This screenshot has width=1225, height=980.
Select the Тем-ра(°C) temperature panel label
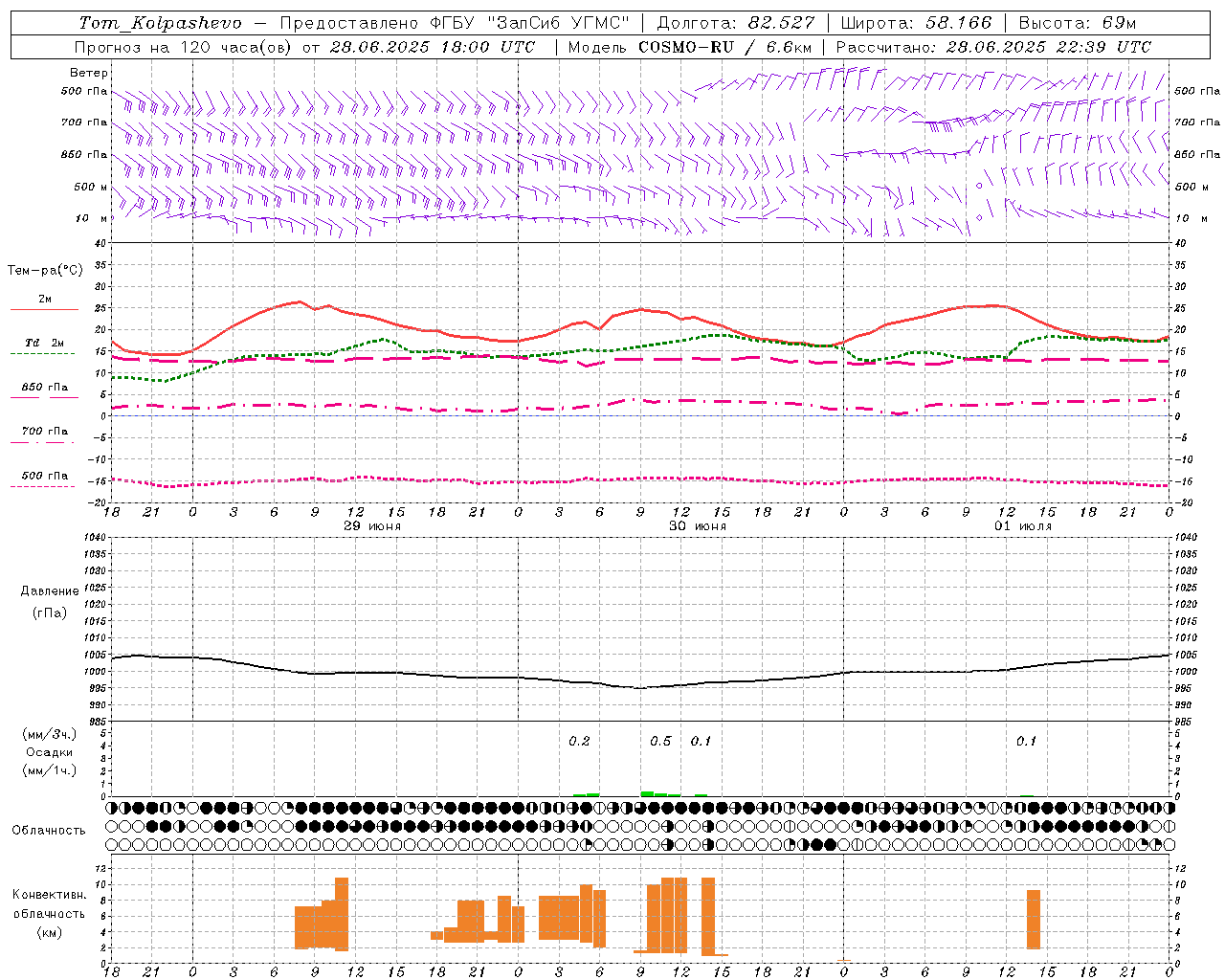[x=45, y=271]
